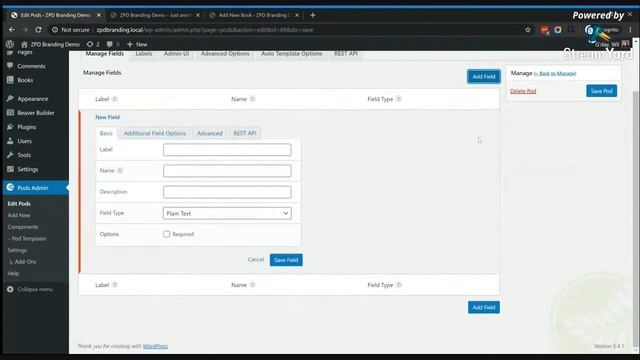
Task: Click the browser address bar
Action: tap(286, 30)
